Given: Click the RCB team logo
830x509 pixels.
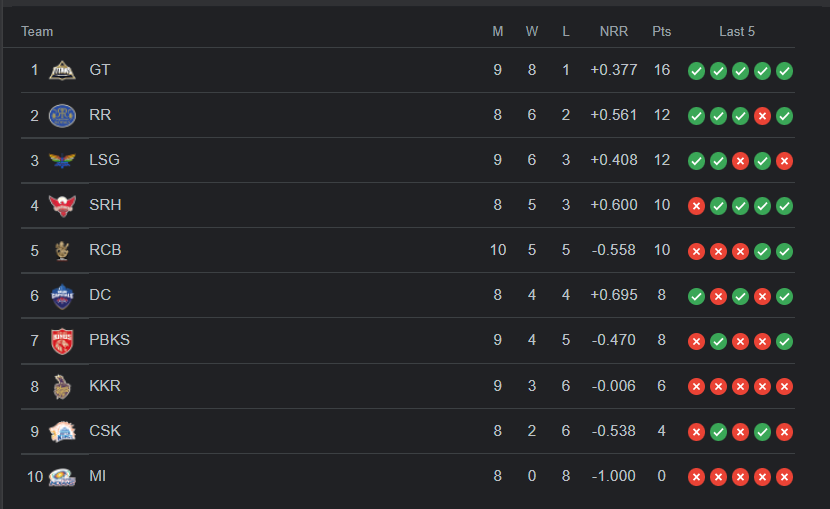Looking at the screenshot, I should click(x=63, y=250).
